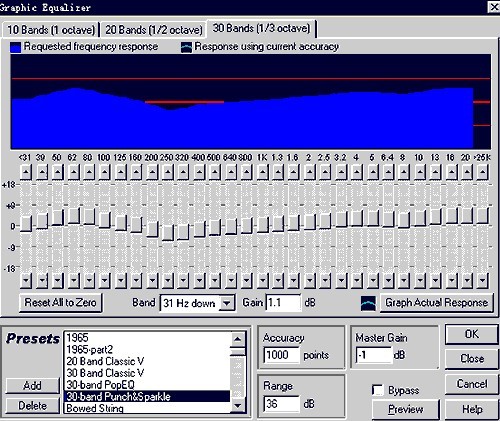Click the down arrow below the 250 band

[x=168, y=281]
